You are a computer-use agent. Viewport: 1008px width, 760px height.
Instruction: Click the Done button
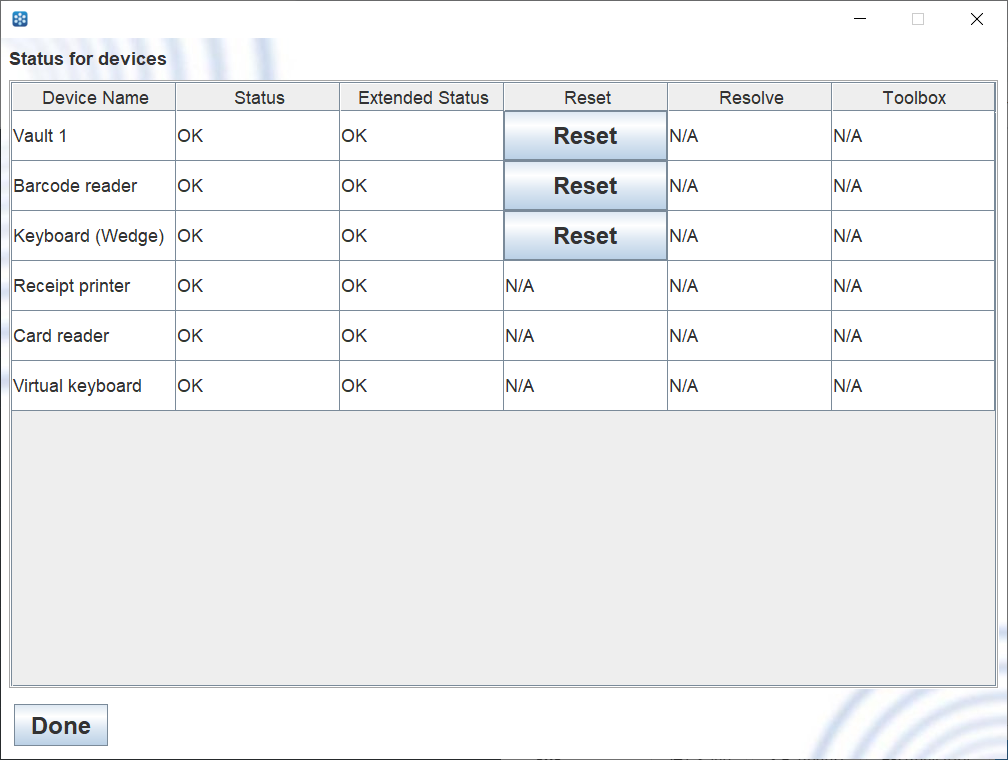click(61, 726)
